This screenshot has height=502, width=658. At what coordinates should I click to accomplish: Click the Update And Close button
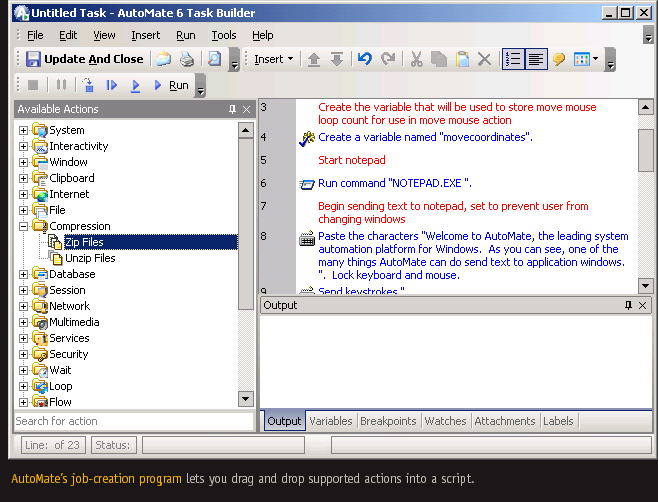pos(84,59)
